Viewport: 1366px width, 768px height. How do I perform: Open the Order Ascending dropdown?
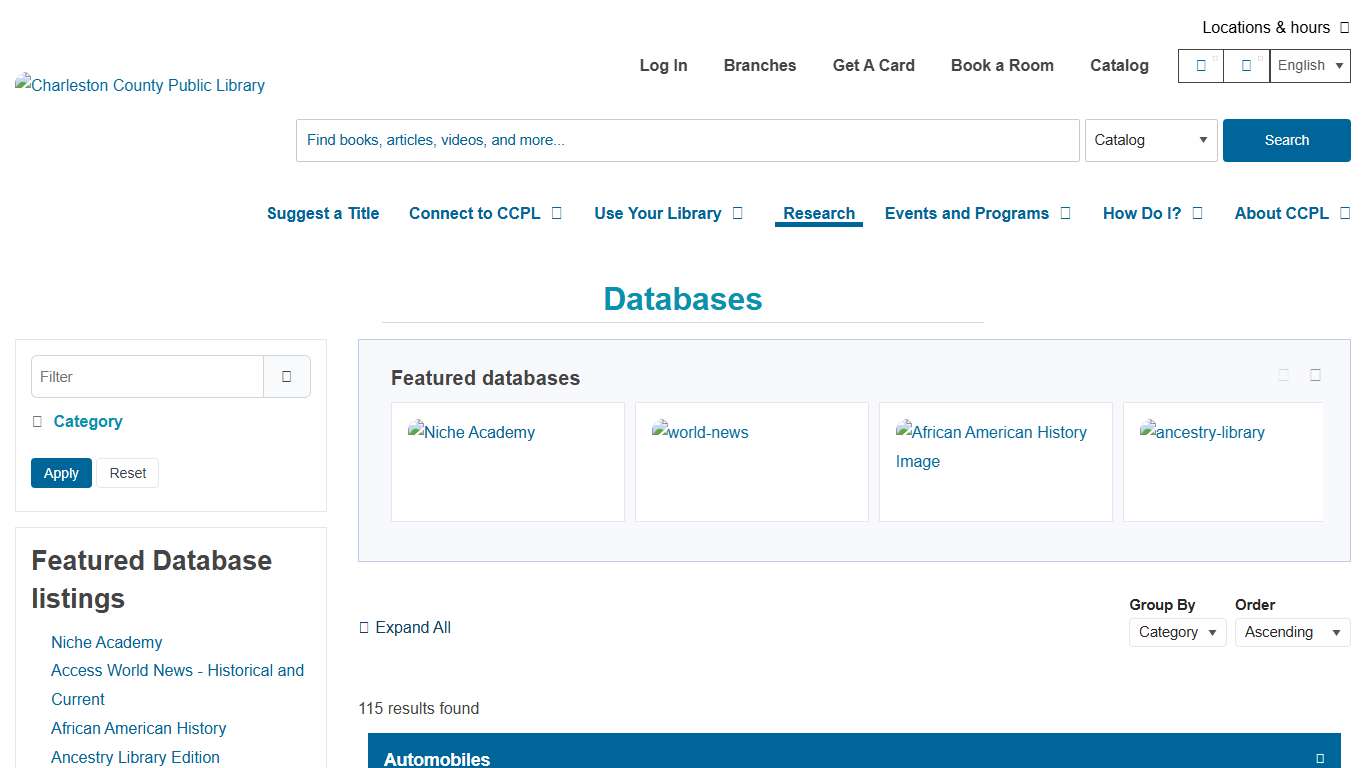(1291, 632)
